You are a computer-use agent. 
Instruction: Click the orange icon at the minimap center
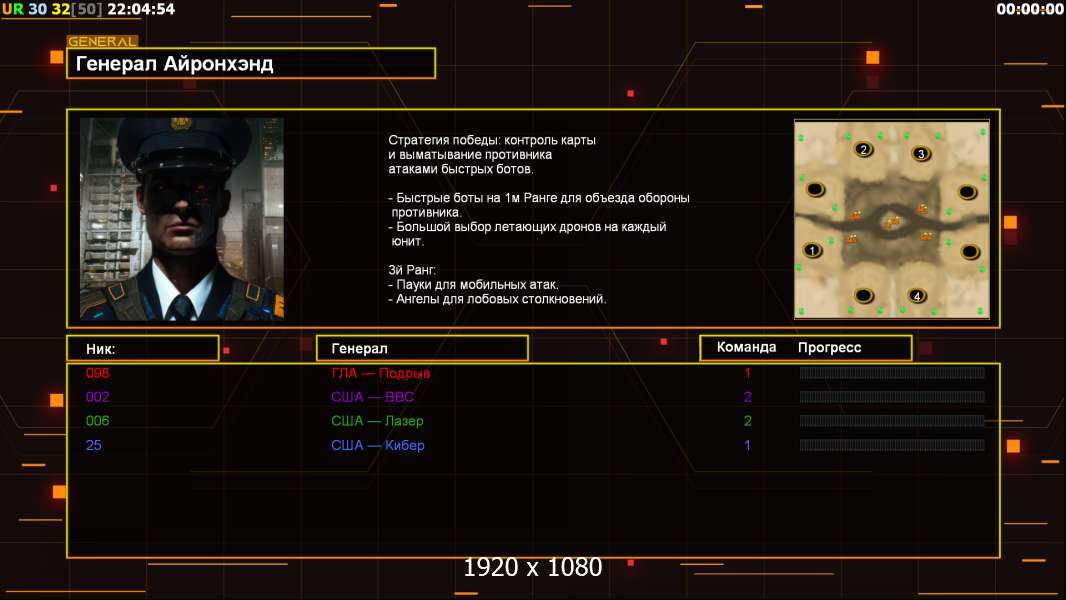click(x=892, y=222)
